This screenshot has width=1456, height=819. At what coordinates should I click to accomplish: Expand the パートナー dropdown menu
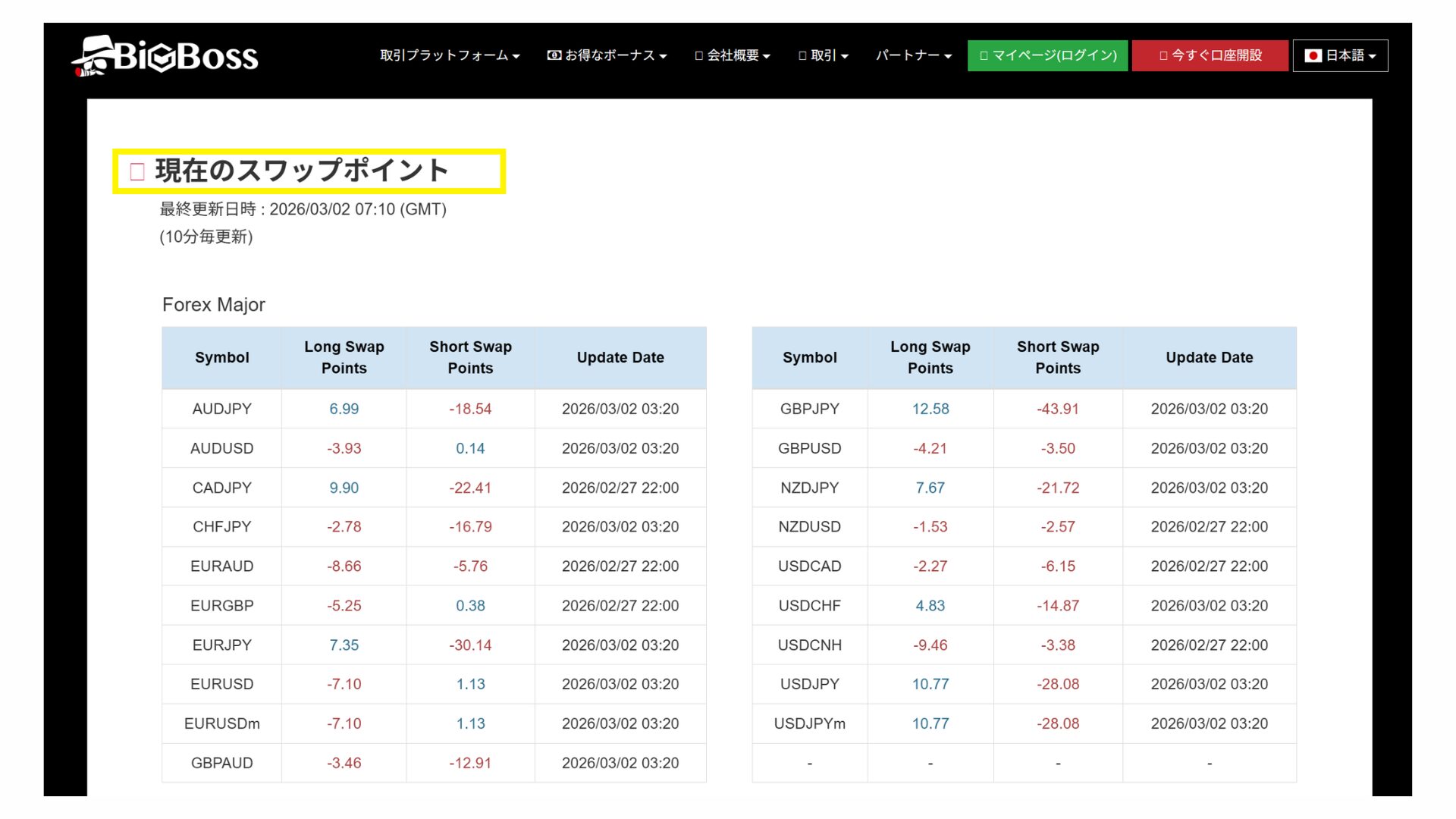913,55
